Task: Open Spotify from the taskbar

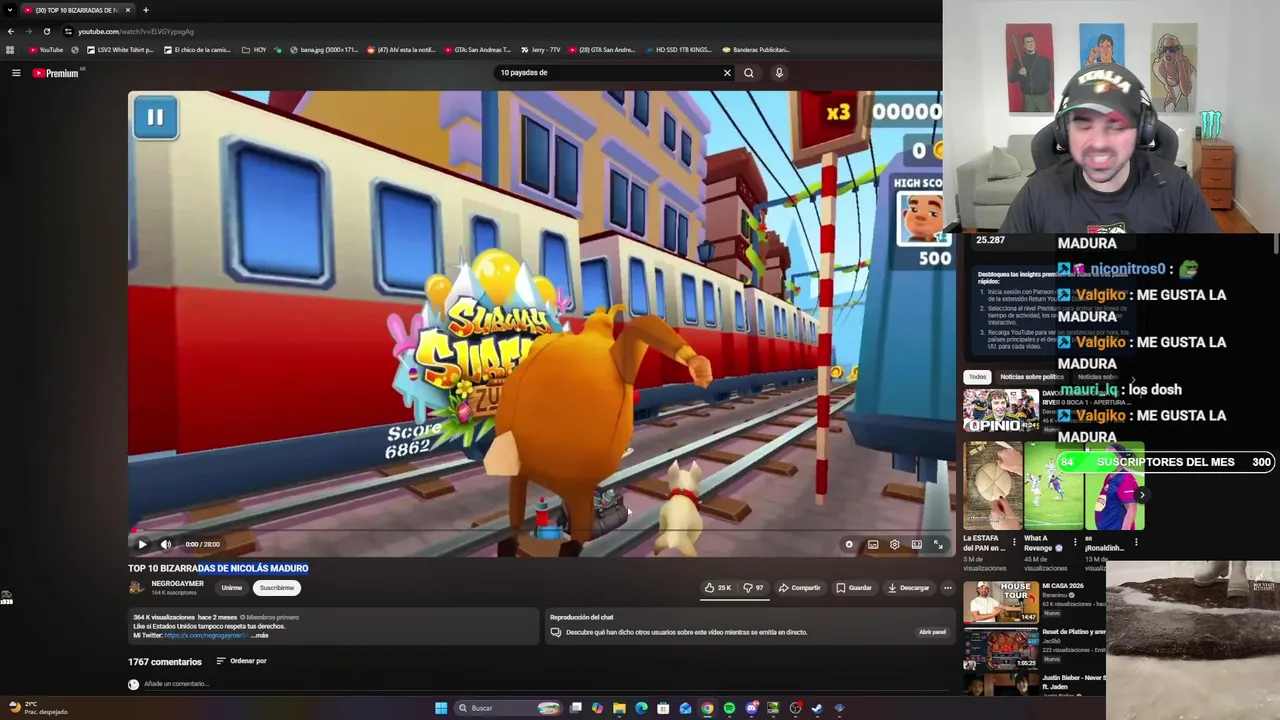Action: click(x=729, y=708)
